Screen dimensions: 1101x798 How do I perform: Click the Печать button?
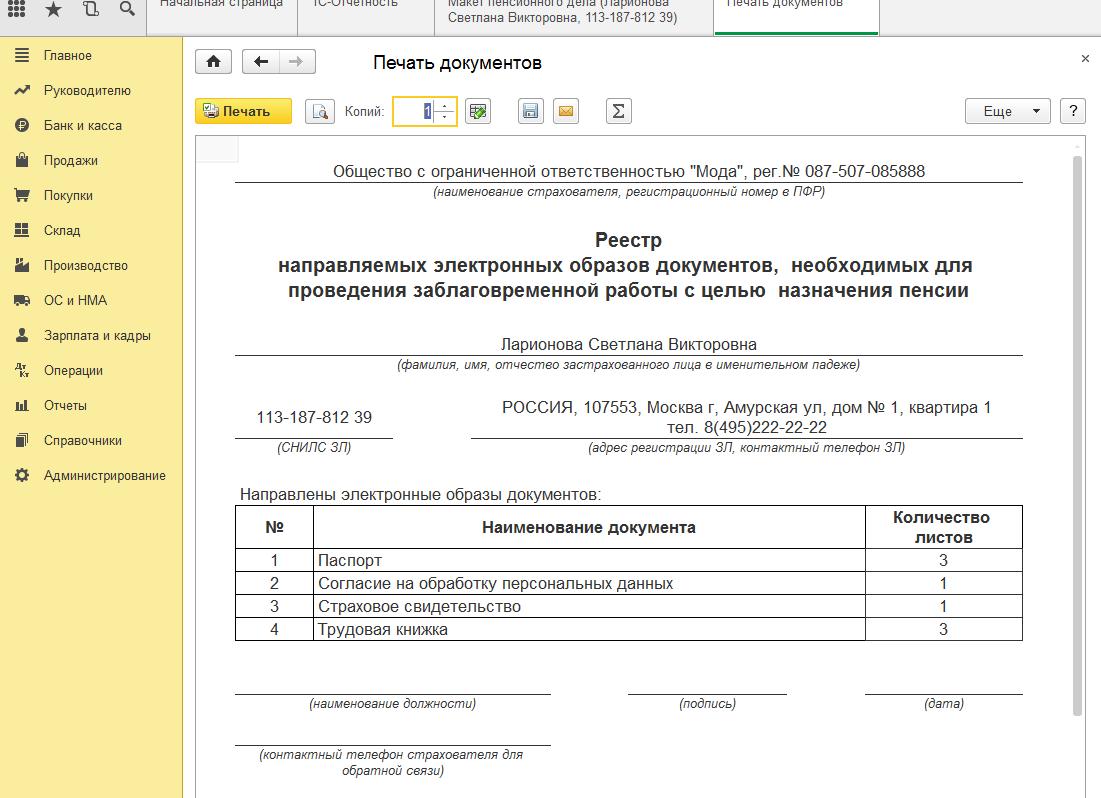(x=243, y=111)
